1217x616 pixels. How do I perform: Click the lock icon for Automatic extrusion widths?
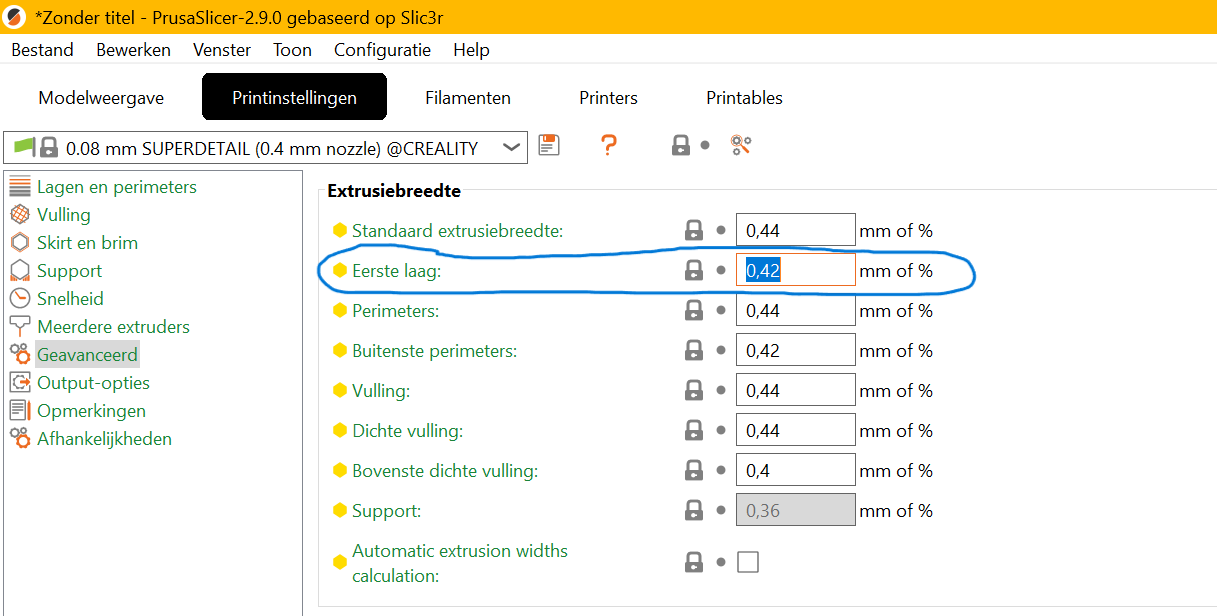694,562
